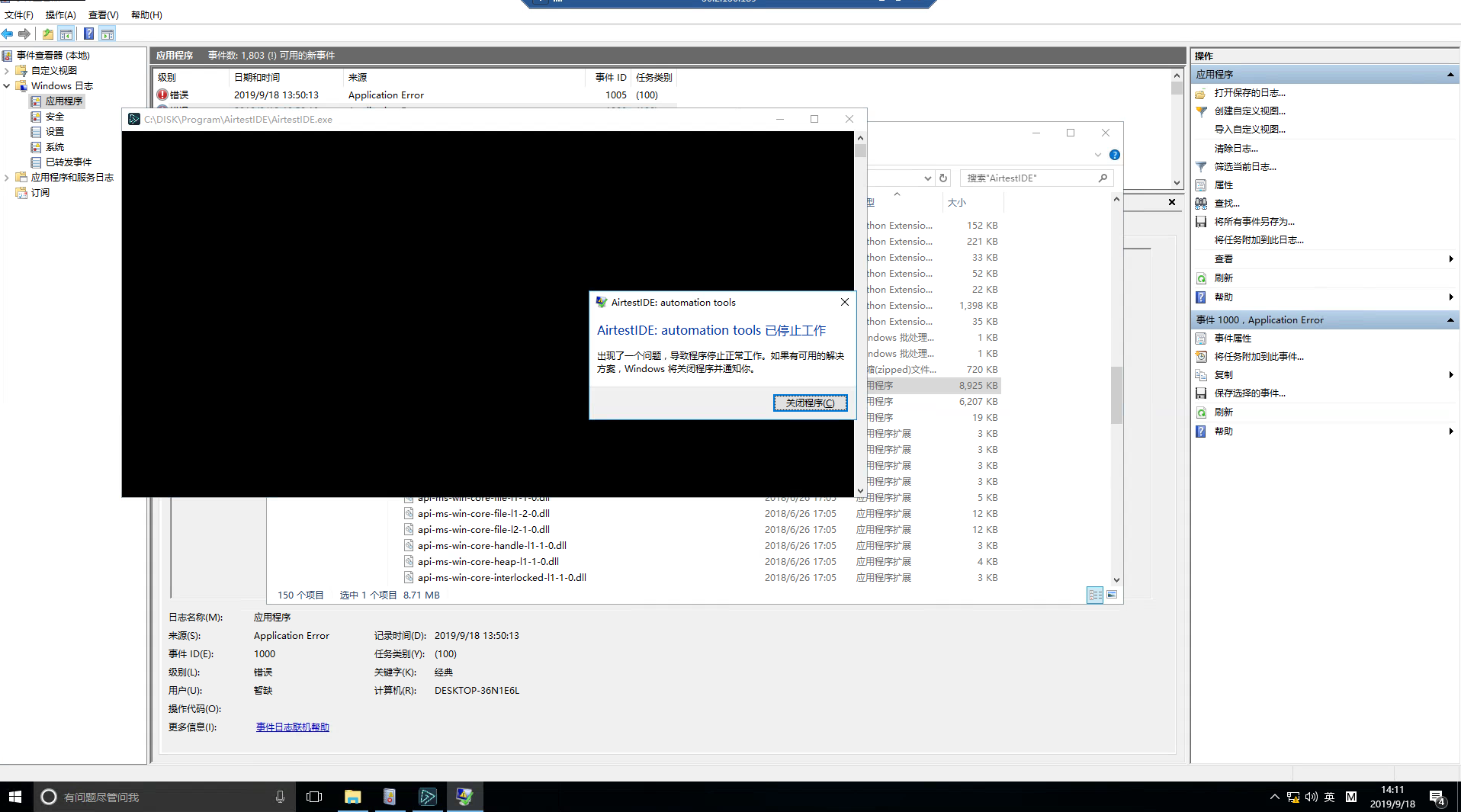Expand the Explorer ribbon chevron

pyautogui.click(x=1098, y=155)
